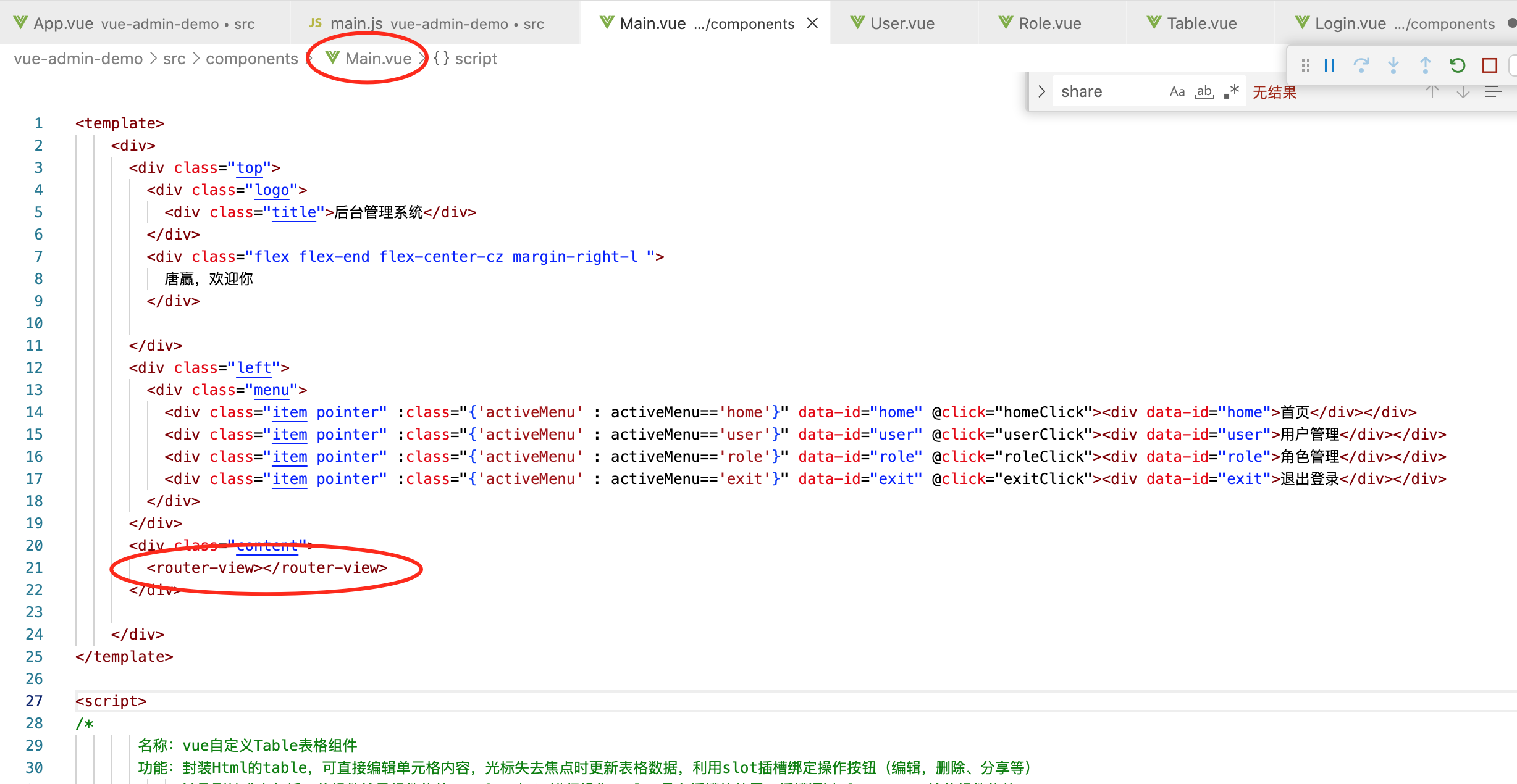Click the debug Step Into arrow
The image size is (1517, 784).
click(x=1393, y=65)
